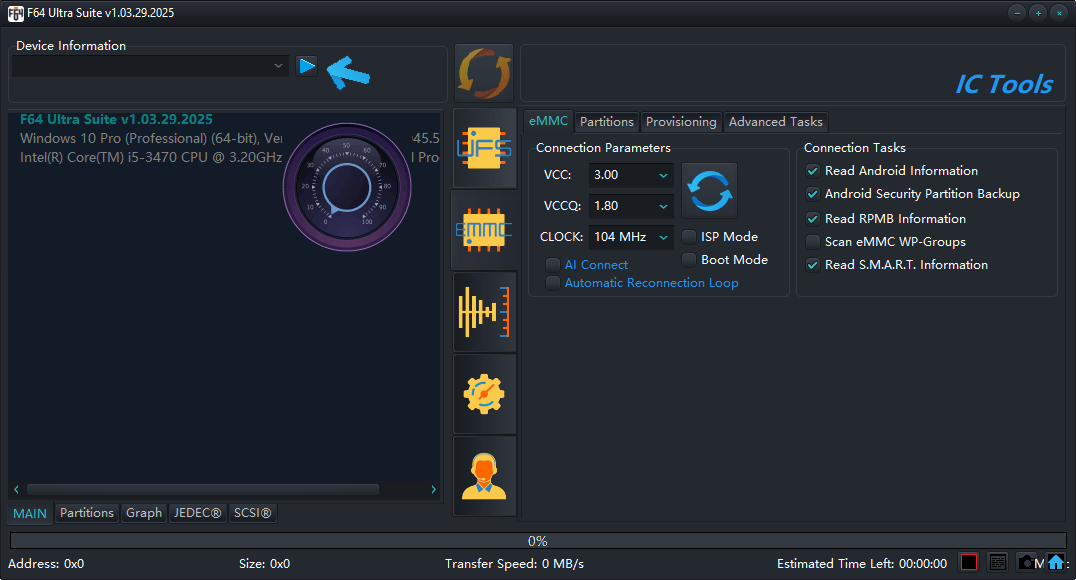Click the red stop square in status bar
Screen dimensions: 1076x580
point(968,562)
